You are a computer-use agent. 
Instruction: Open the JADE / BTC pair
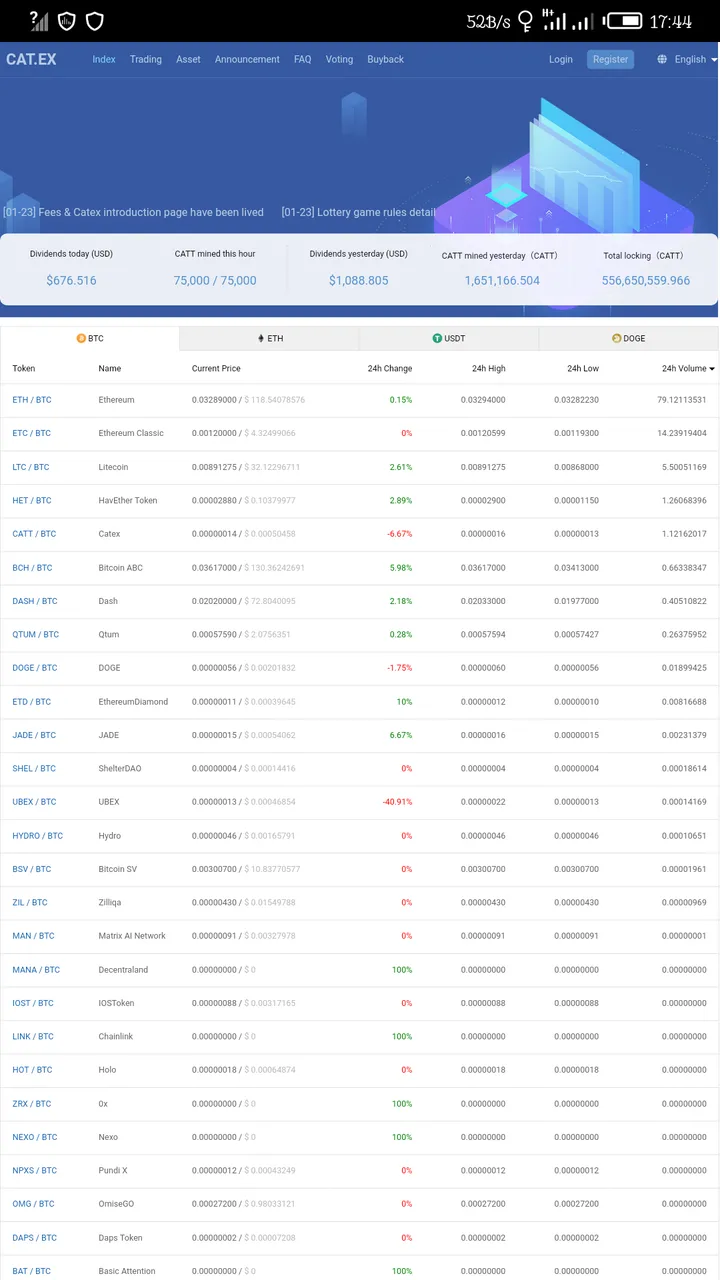pyautogui.click(x=34, y=735)
